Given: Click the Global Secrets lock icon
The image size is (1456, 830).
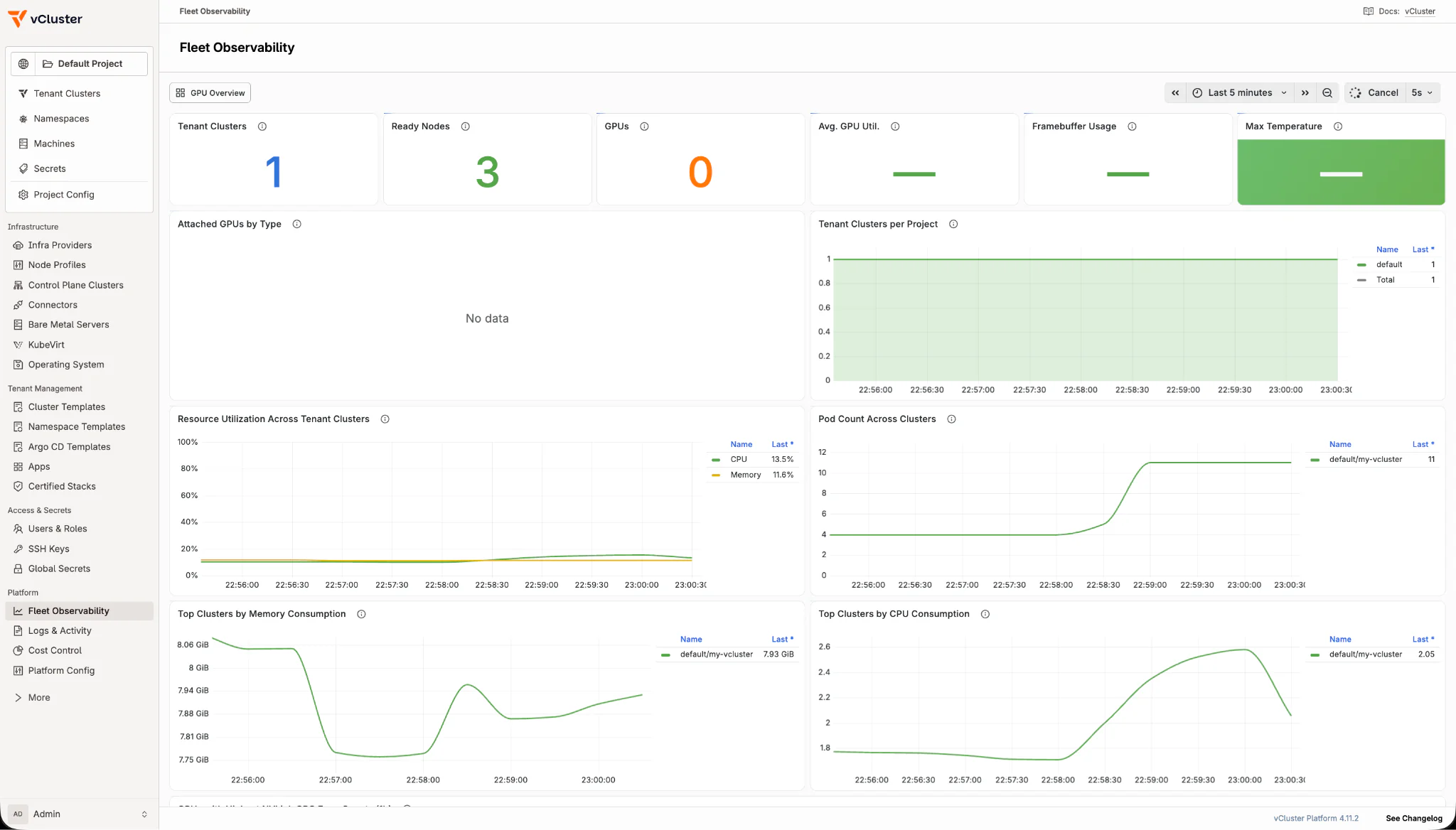Looking at the screenshot, I should pos(18,569).
